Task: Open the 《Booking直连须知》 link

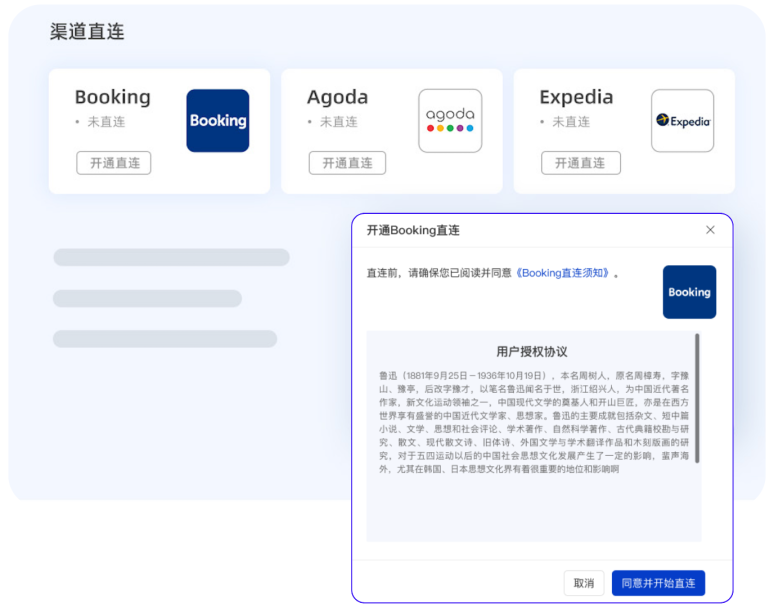Action: [563, 273]
